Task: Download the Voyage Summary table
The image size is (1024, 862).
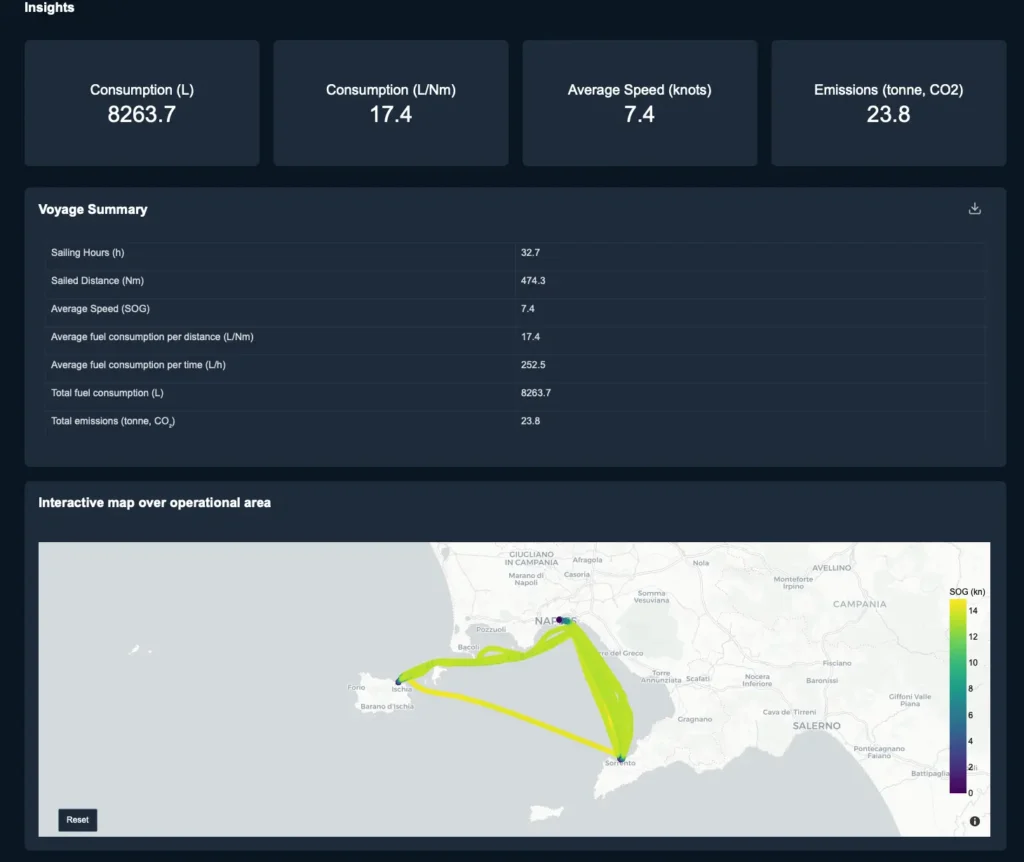Action: [975, 209]
